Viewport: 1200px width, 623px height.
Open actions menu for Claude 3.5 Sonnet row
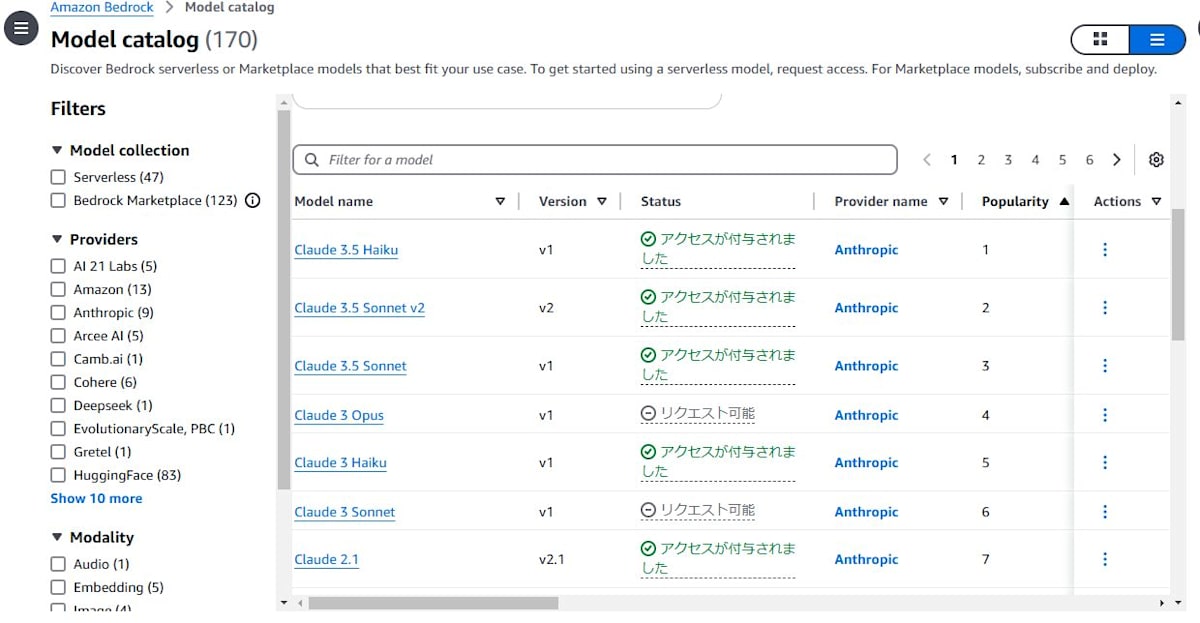point(1105,366)
